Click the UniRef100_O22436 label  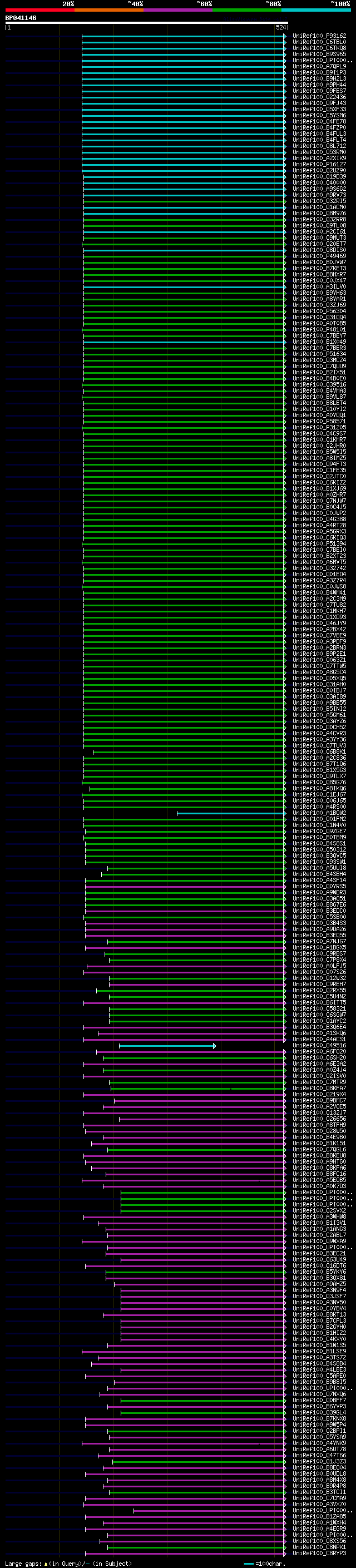coord(319,97)
